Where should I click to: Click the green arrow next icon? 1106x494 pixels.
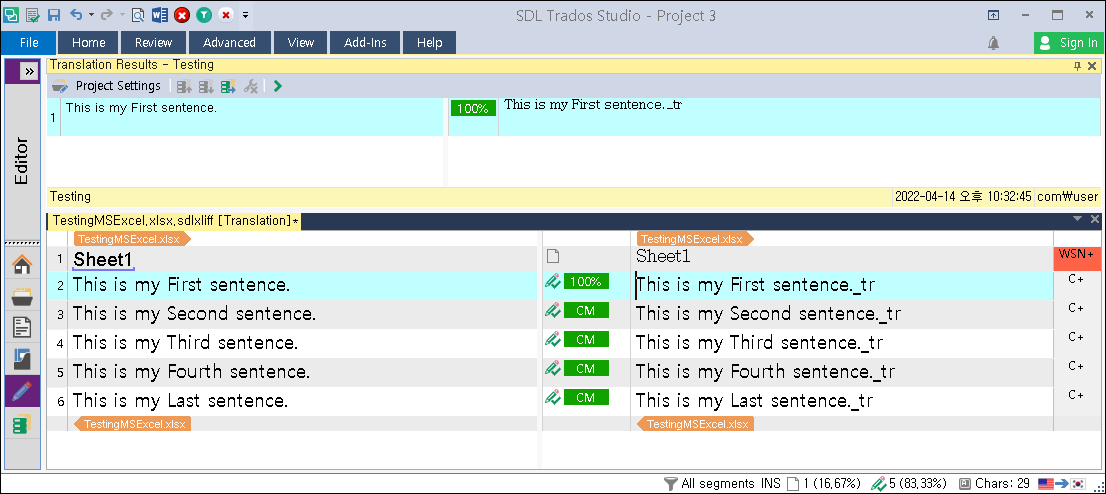277,86
